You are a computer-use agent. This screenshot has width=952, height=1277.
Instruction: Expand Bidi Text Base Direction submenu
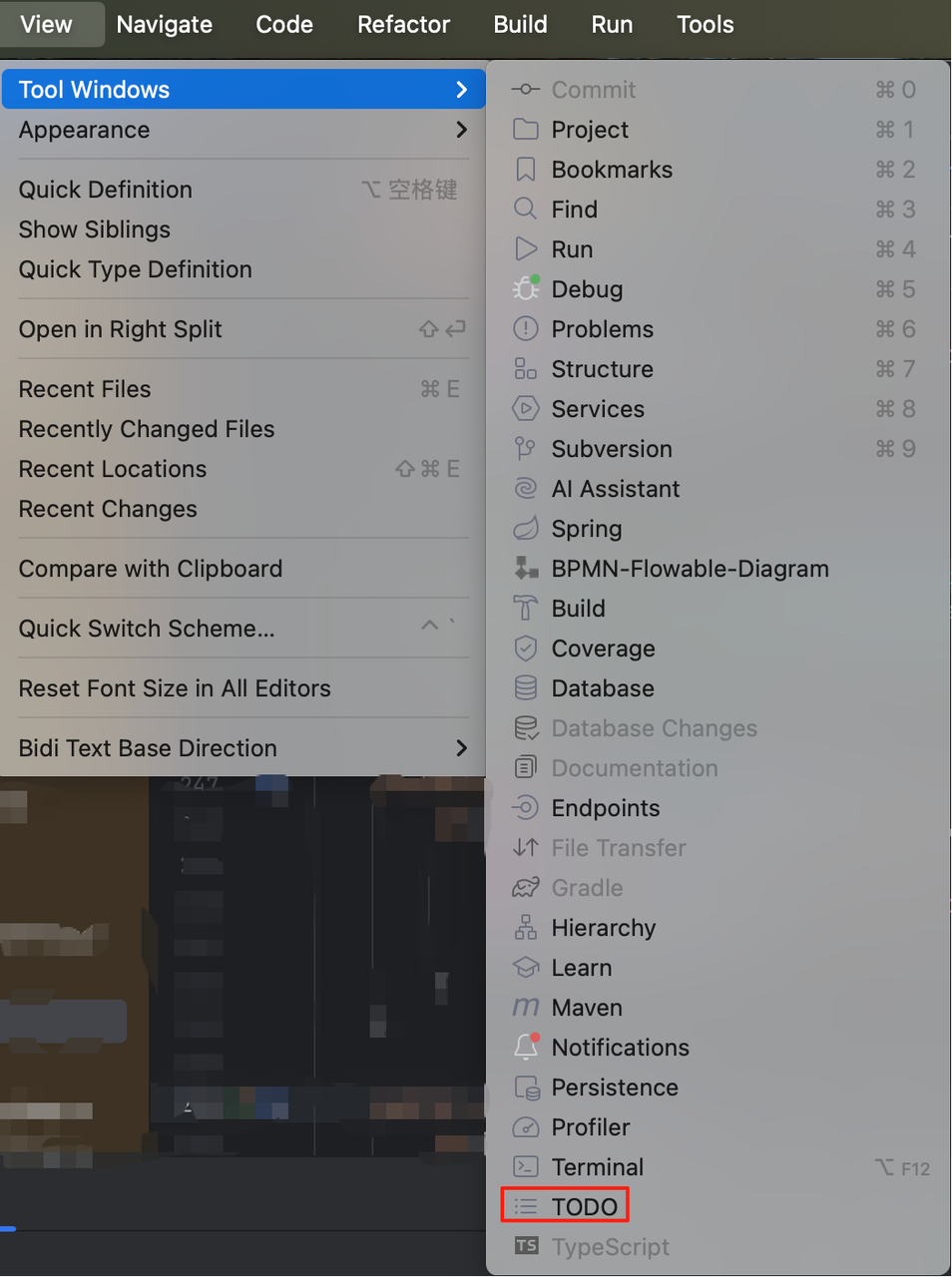click(x=461, y=748)
